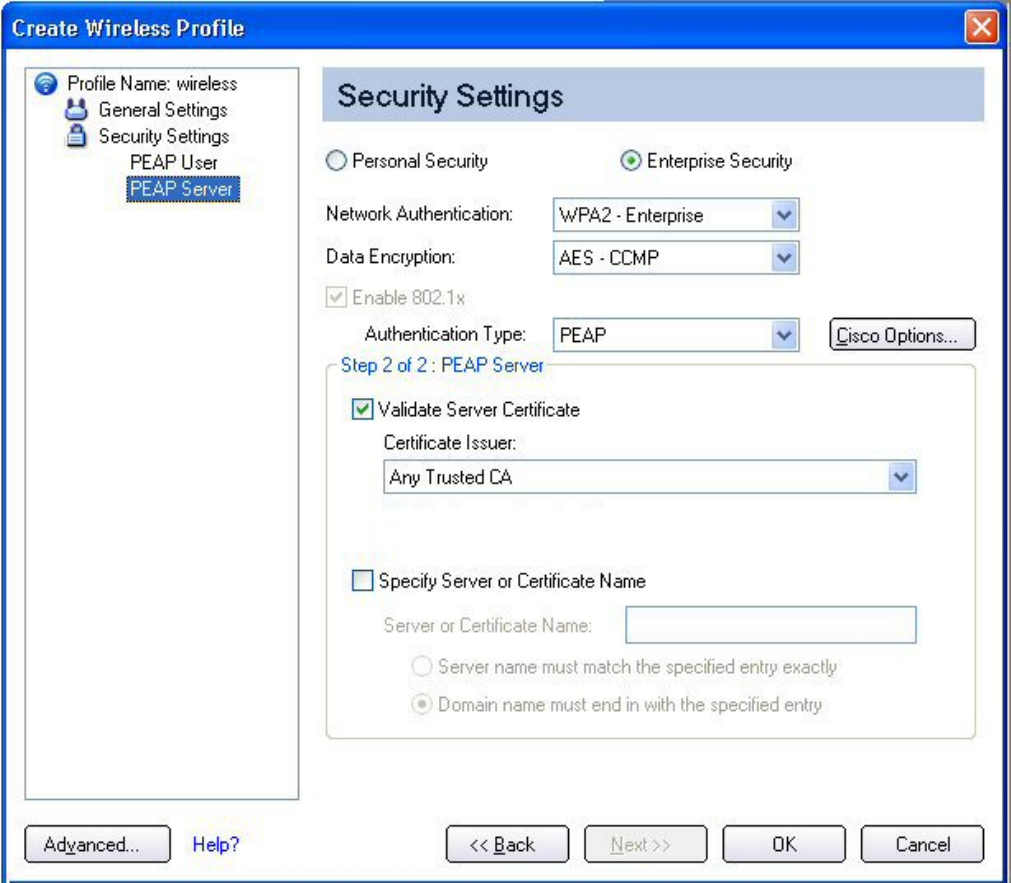Image resolution: width=1011 pixels, height=883 pixels.
Task: Enable Specify Server or Certificate Name
Action: tap(362, 580)
